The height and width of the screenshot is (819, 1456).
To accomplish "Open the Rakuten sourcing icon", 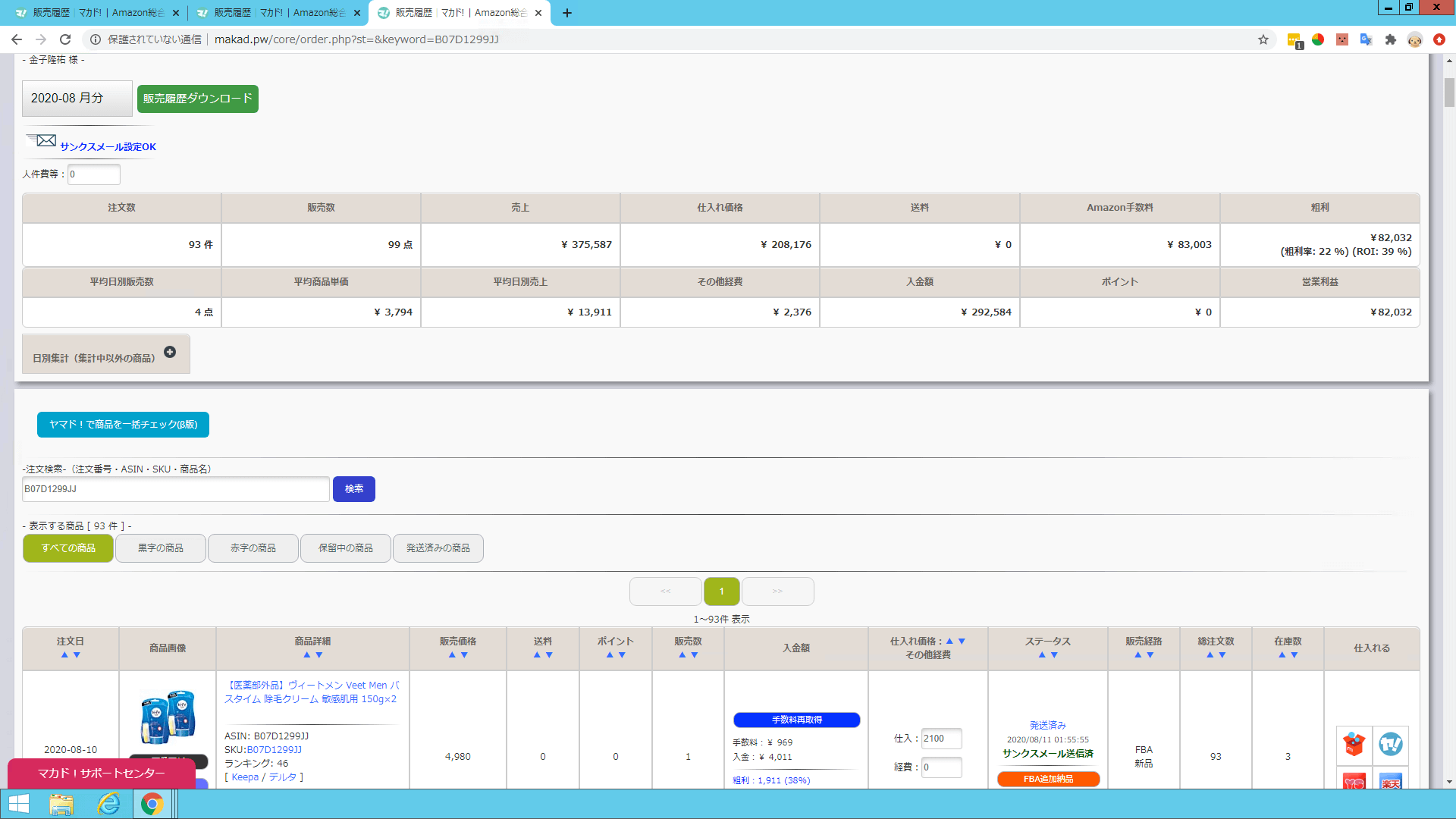I will point(1390,780).
